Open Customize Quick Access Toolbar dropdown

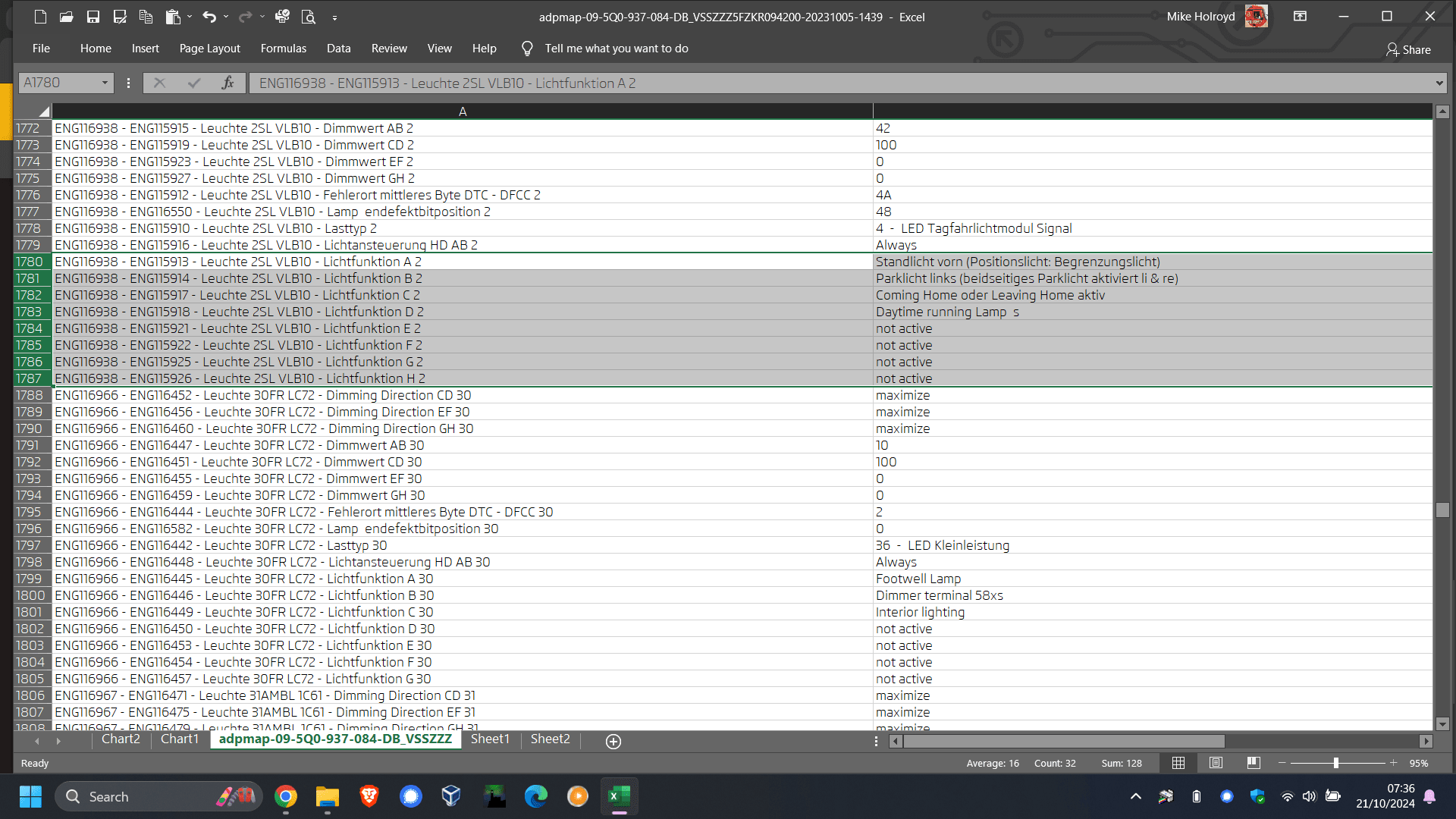334,17
